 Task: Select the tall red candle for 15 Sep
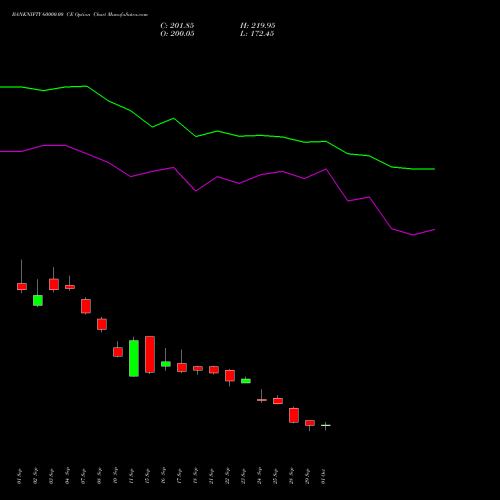(x=150, y=354)
